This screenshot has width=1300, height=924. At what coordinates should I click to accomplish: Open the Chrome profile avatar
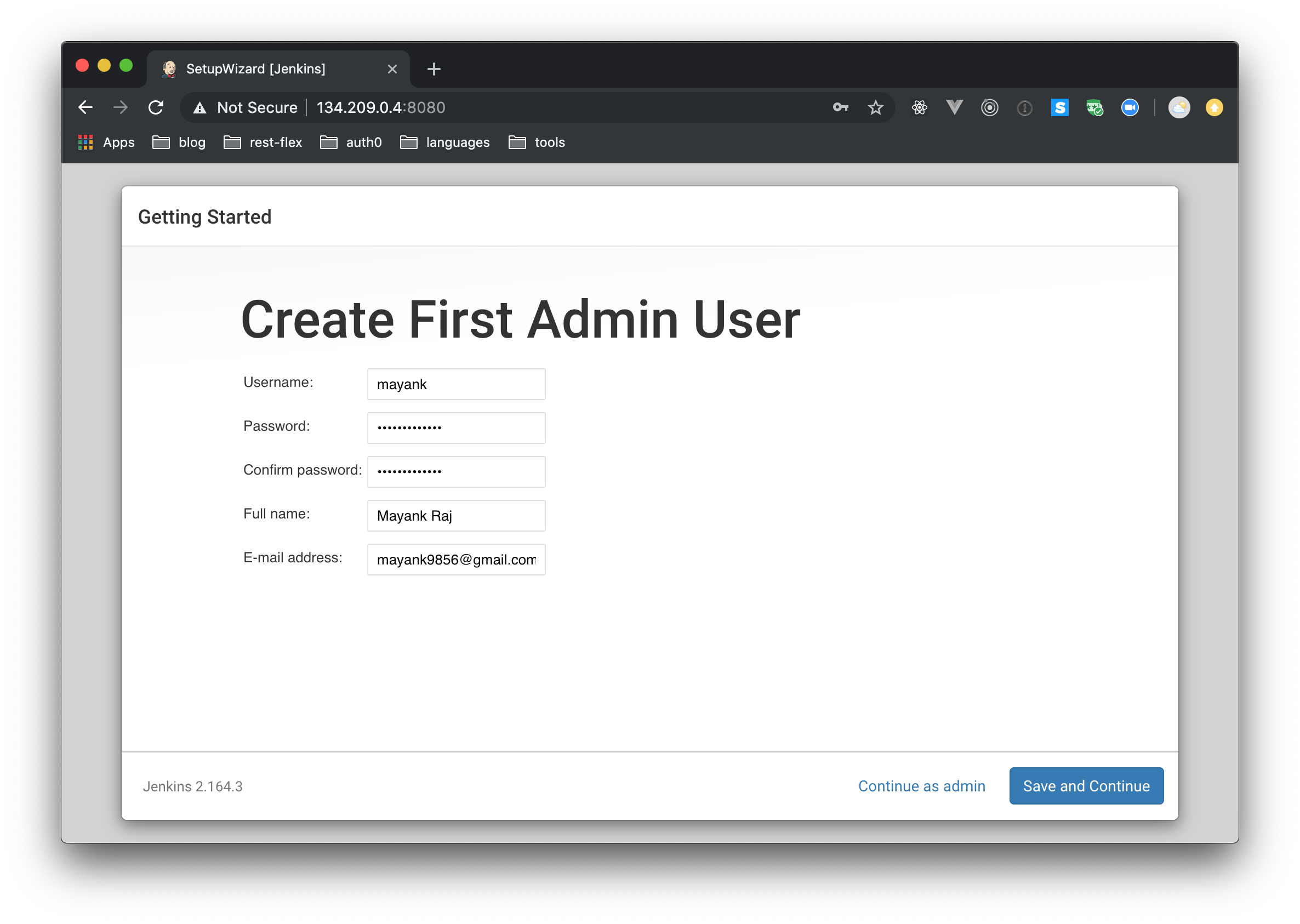1179,107
